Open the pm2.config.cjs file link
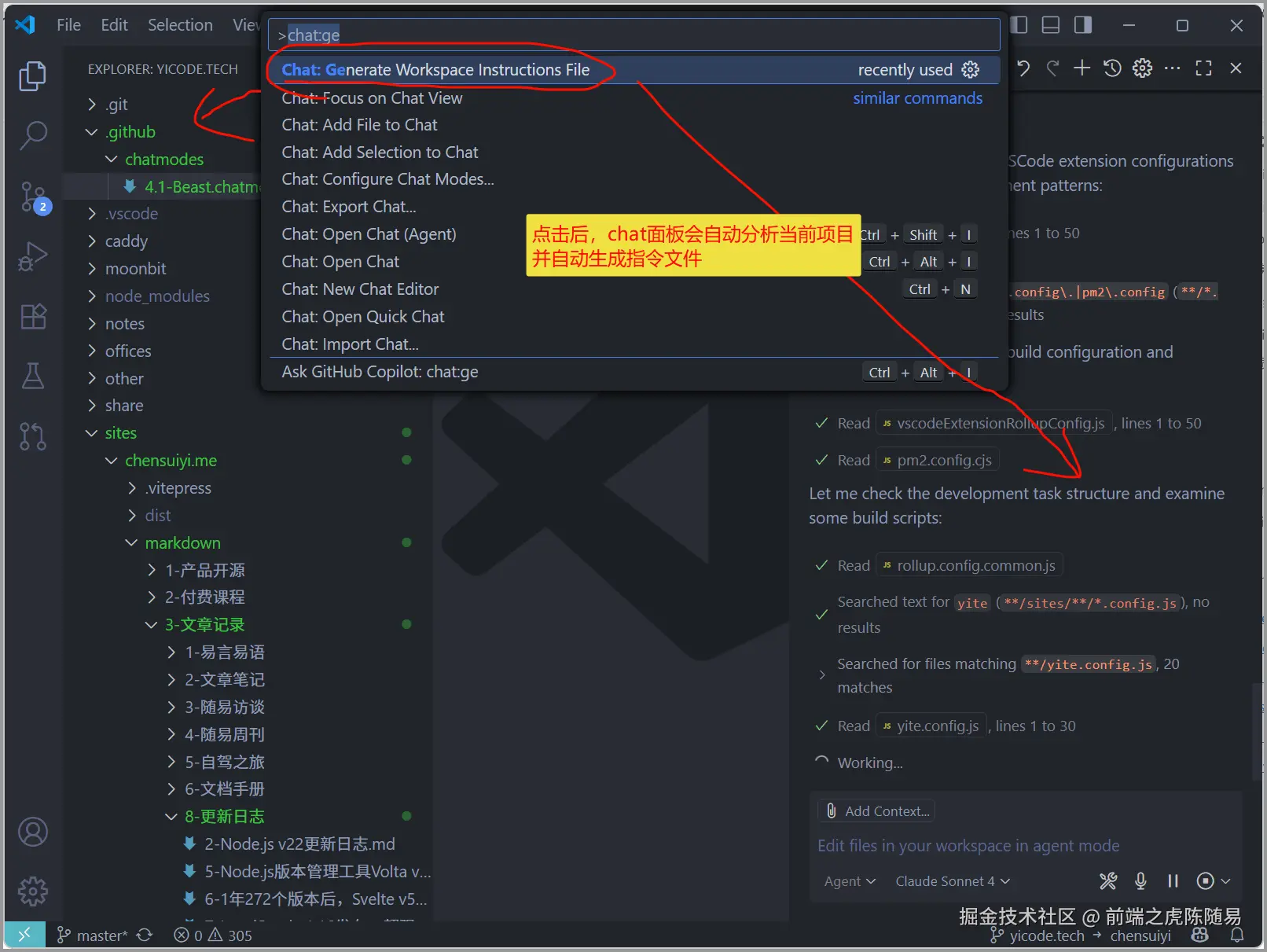Image resolution: width=1267 pixels, height=952 pixels. 937,461
